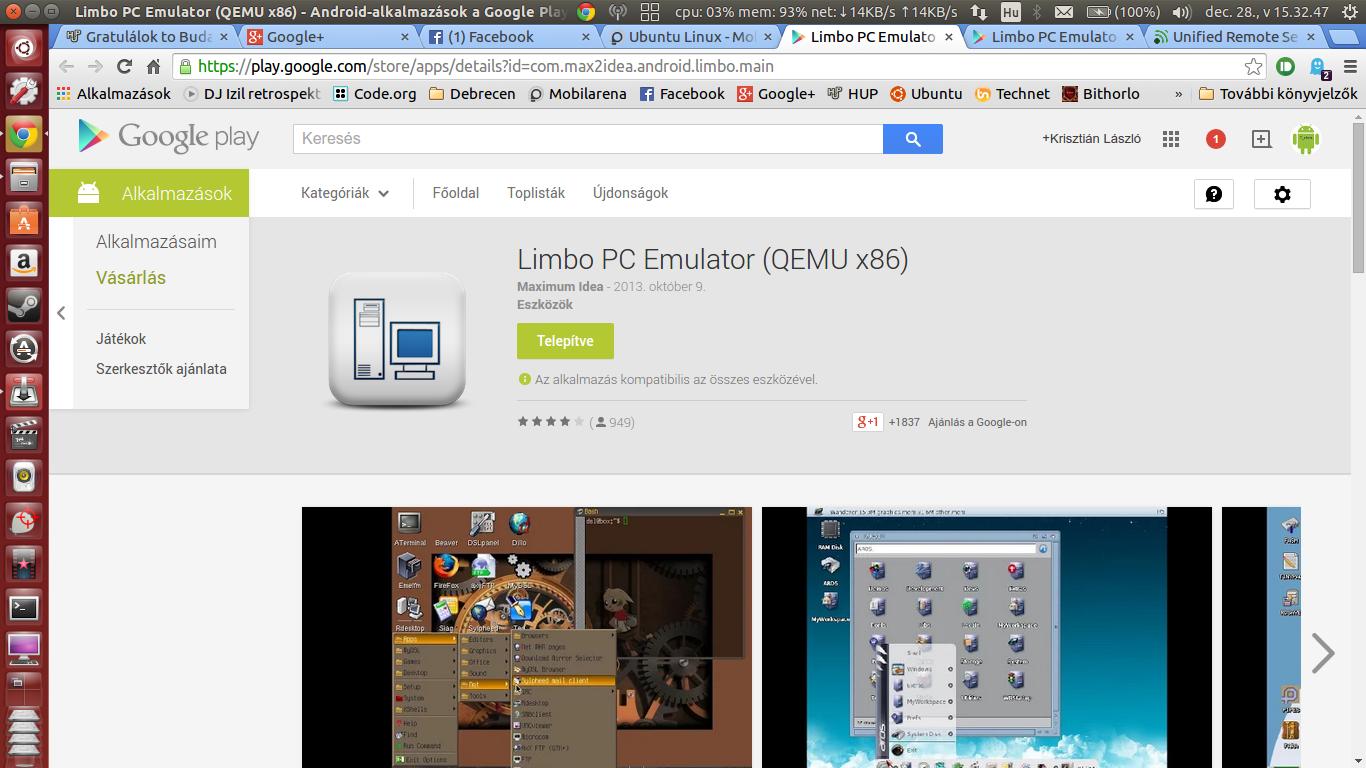This screenshot has width=1366, height=768.
Task: Open the Play Store help question icon
Action: (1214, 194)
